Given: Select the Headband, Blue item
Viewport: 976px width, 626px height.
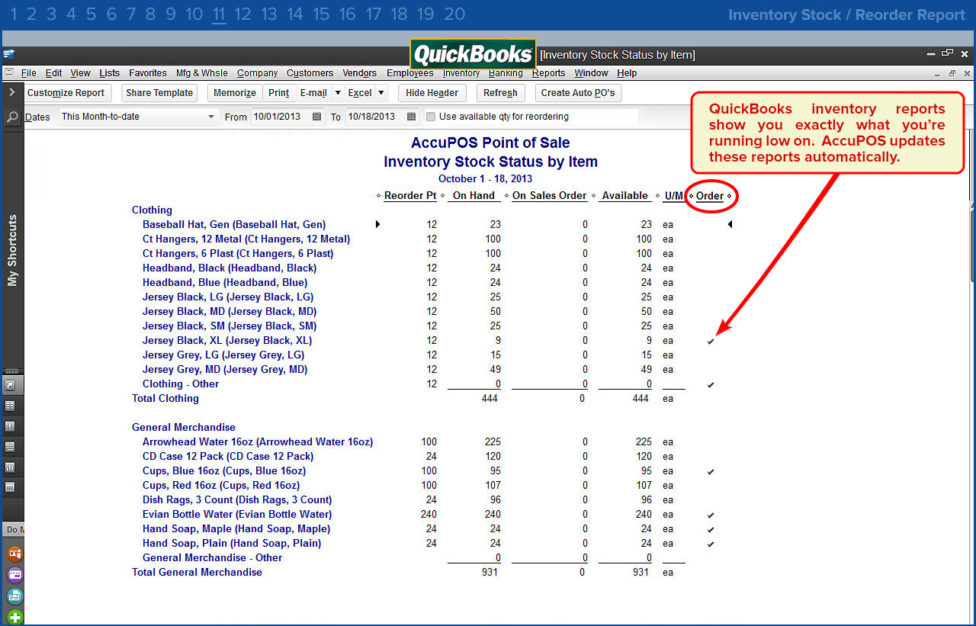Looking at the screenshot, I should [x=225, y=283].
